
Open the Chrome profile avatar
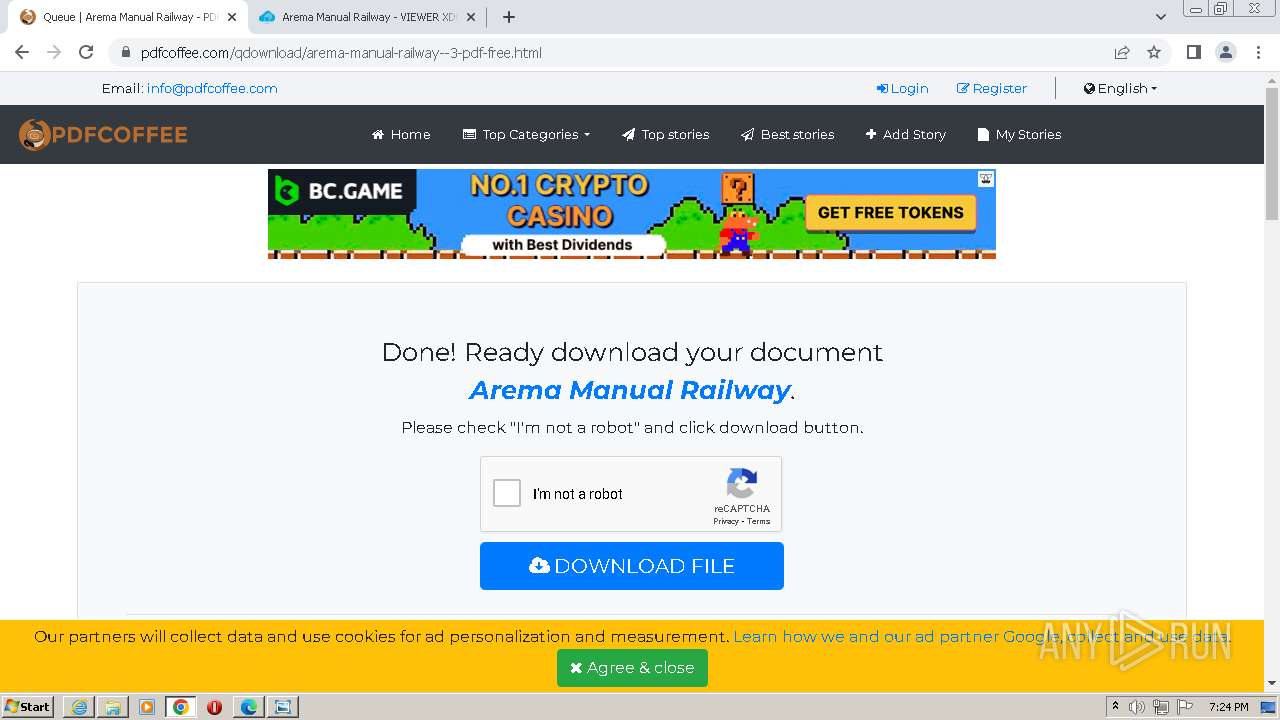[x=1226, y=53]
